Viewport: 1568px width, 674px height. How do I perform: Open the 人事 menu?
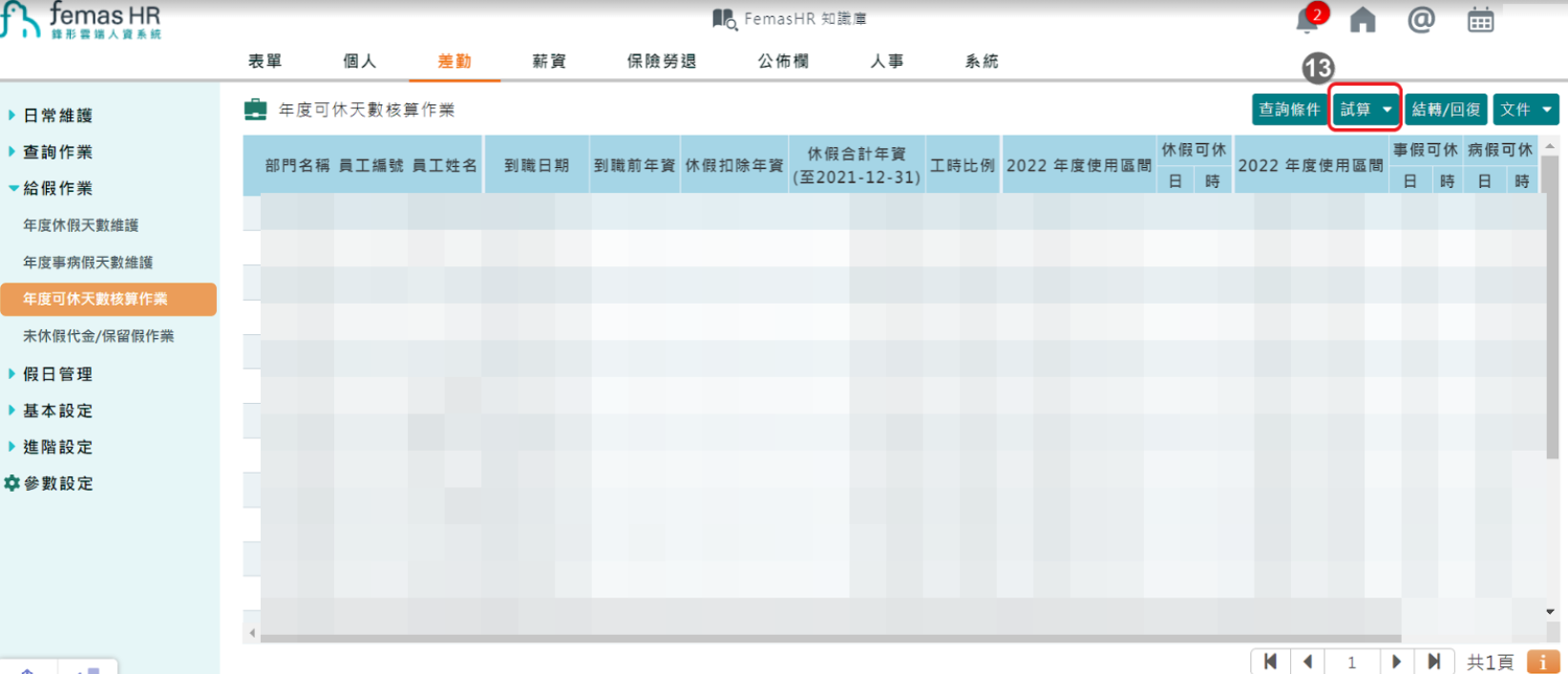coord(886,61)
